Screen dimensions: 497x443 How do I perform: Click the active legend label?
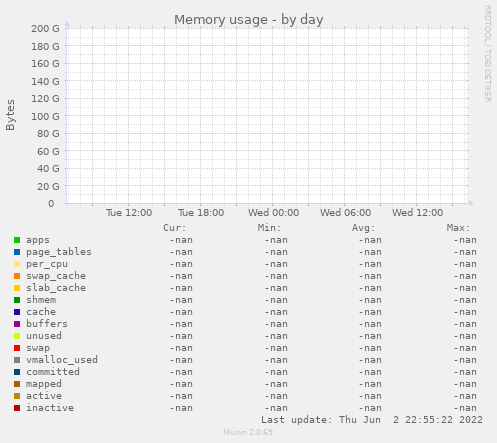tap(44, 396)
